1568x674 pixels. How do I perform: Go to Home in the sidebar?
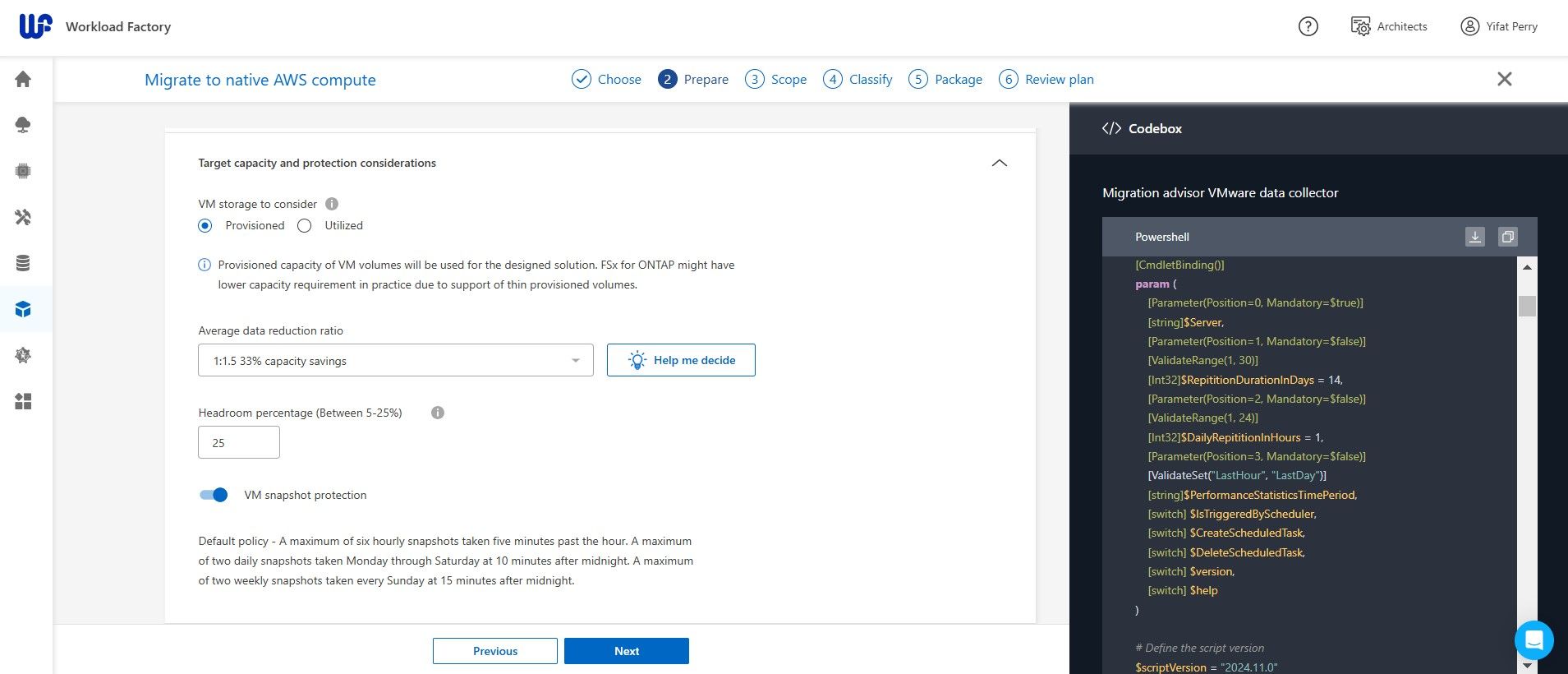23,79
